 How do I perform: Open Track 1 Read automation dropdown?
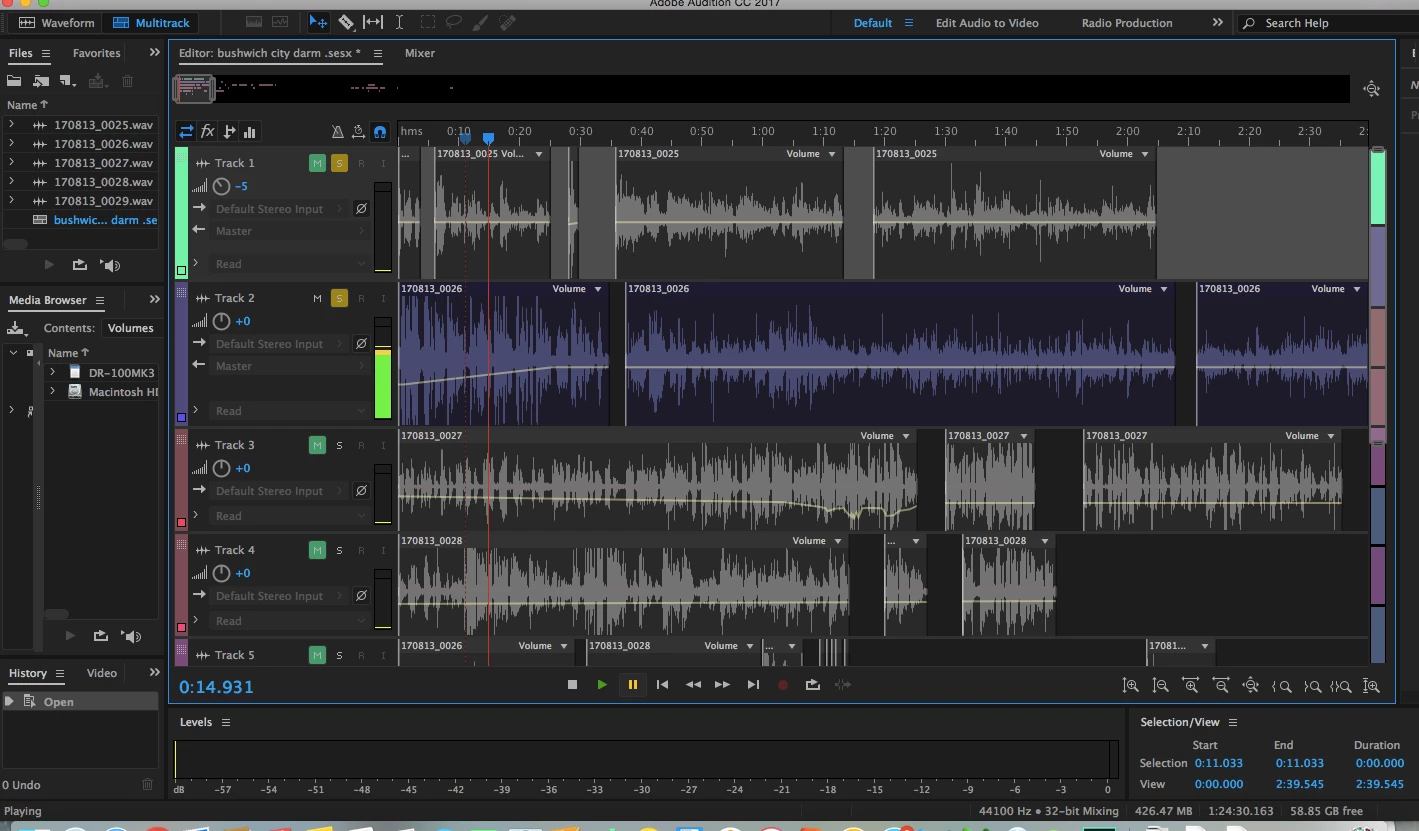point(290,264)
